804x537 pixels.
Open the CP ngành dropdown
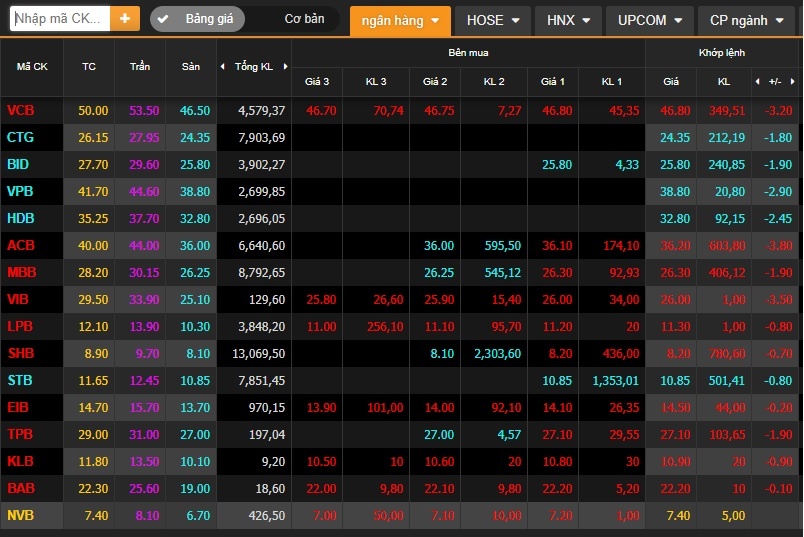[746, 20]
